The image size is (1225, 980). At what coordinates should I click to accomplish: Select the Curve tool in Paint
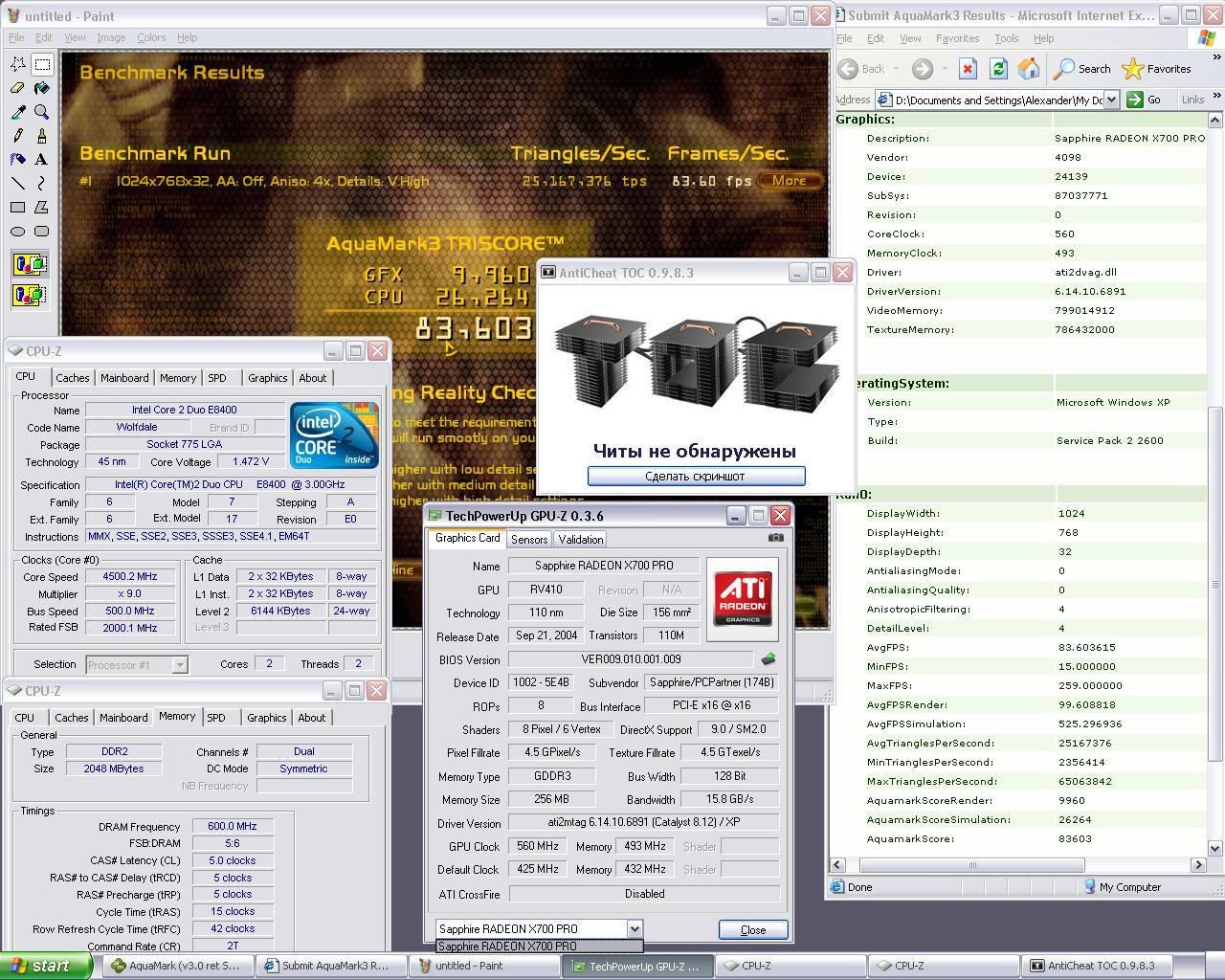pyautogui.click(x=42, y=183)
